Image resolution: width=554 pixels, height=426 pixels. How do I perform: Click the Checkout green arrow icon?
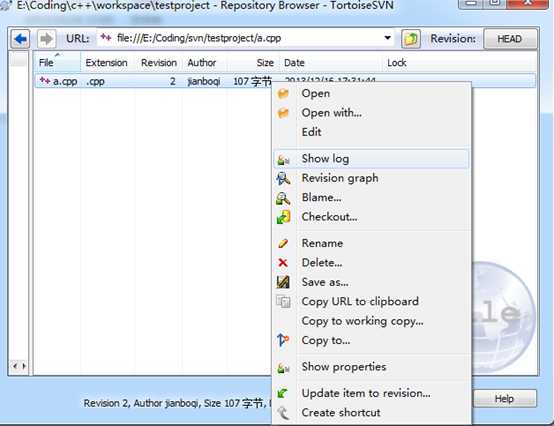pyautogui.click(x=283, y=217)
